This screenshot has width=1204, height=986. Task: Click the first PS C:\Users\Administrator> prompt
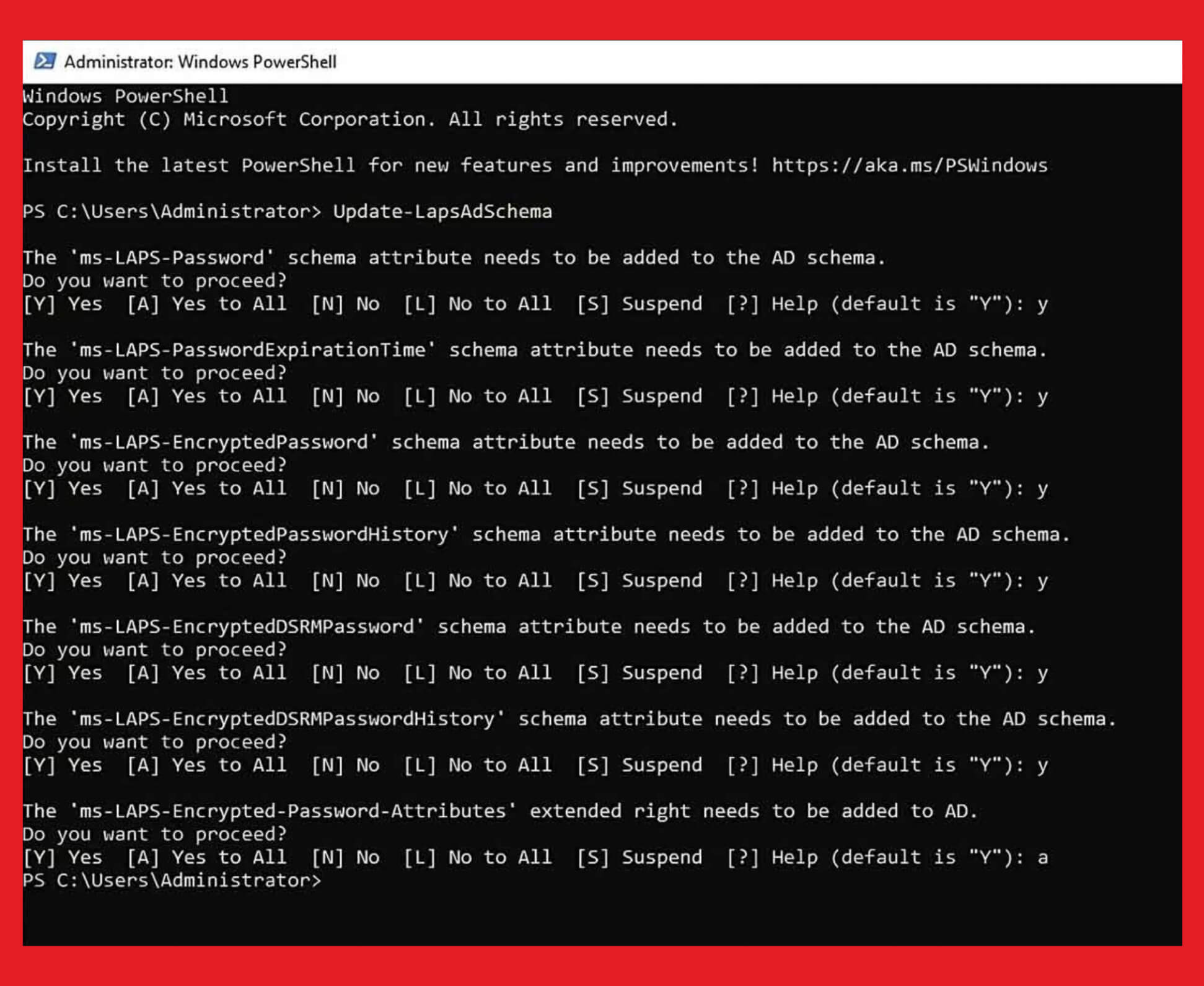[x=172, y=211]
